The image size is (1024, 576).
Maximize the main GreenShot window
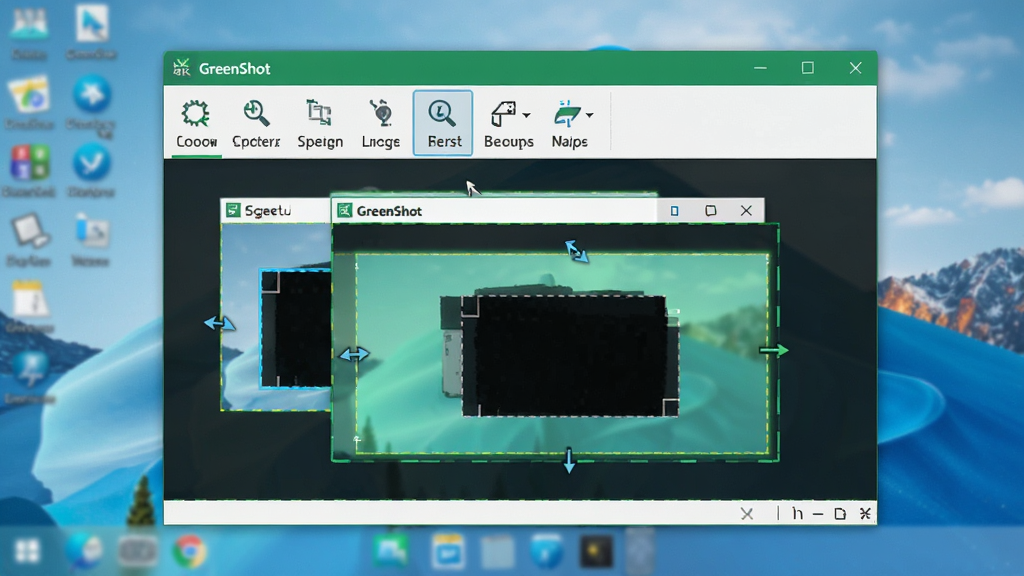808,68
